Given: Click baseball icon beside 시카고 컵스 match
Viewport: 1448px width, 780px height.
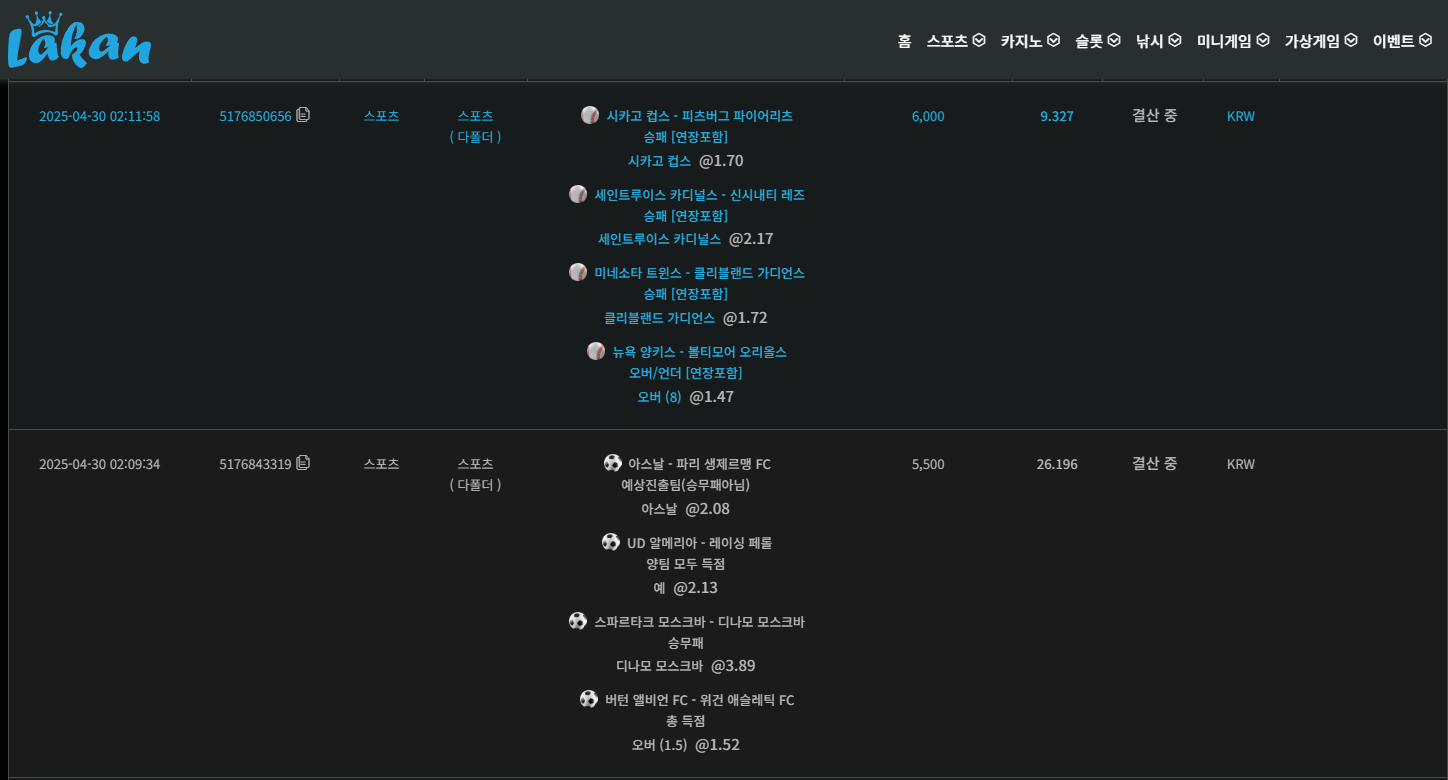Looking at the screenshot, I should [590, 115].
